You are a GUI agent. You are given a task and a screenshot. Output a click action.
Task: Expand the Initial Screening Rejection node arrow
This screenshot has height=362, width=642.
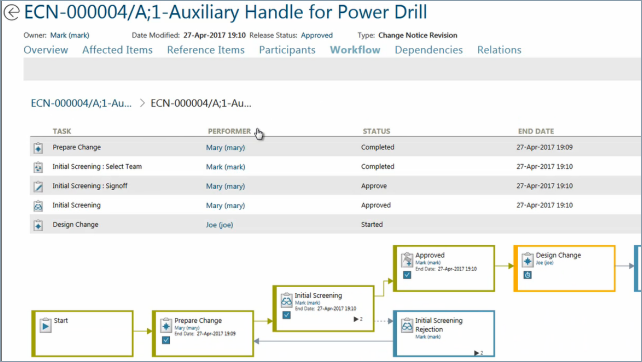[x=478, y=353]
